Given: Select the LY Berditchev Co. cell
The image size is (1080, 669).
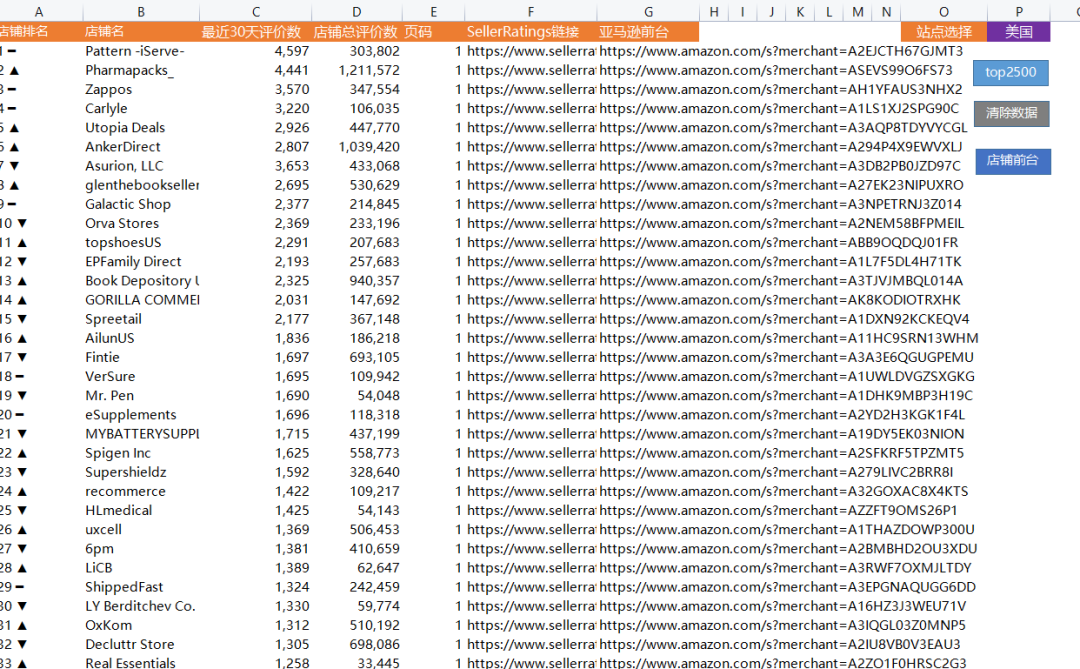Looking at the screenshot, I should coord(141,606).
